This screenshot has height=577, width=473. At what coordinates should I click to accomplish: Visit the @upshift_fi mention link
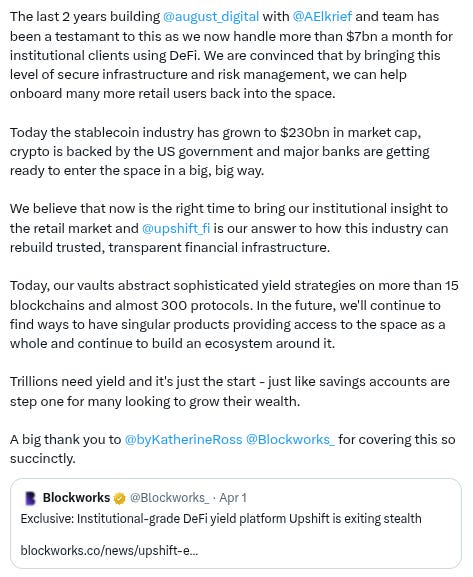[176, 229]
